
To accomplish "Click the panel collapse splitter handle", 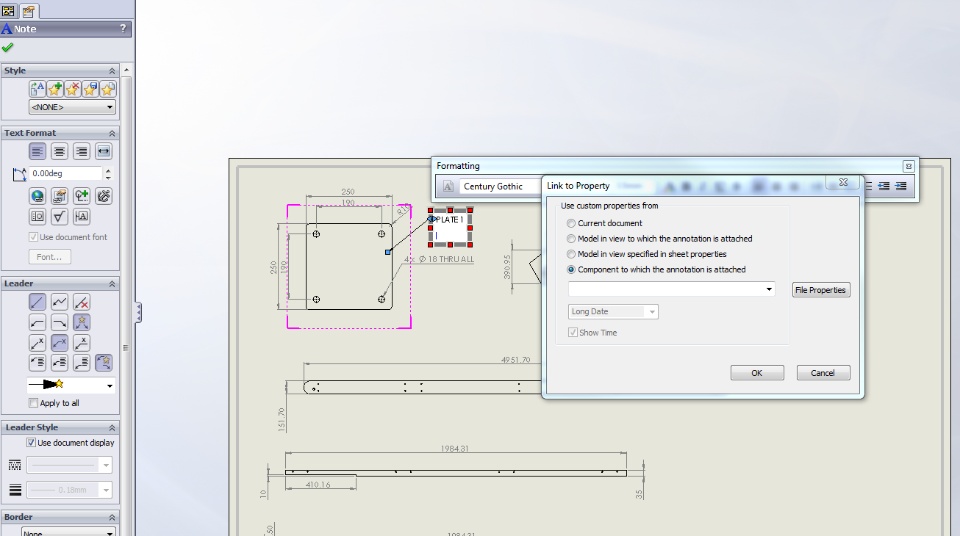I will click(138, 312).
